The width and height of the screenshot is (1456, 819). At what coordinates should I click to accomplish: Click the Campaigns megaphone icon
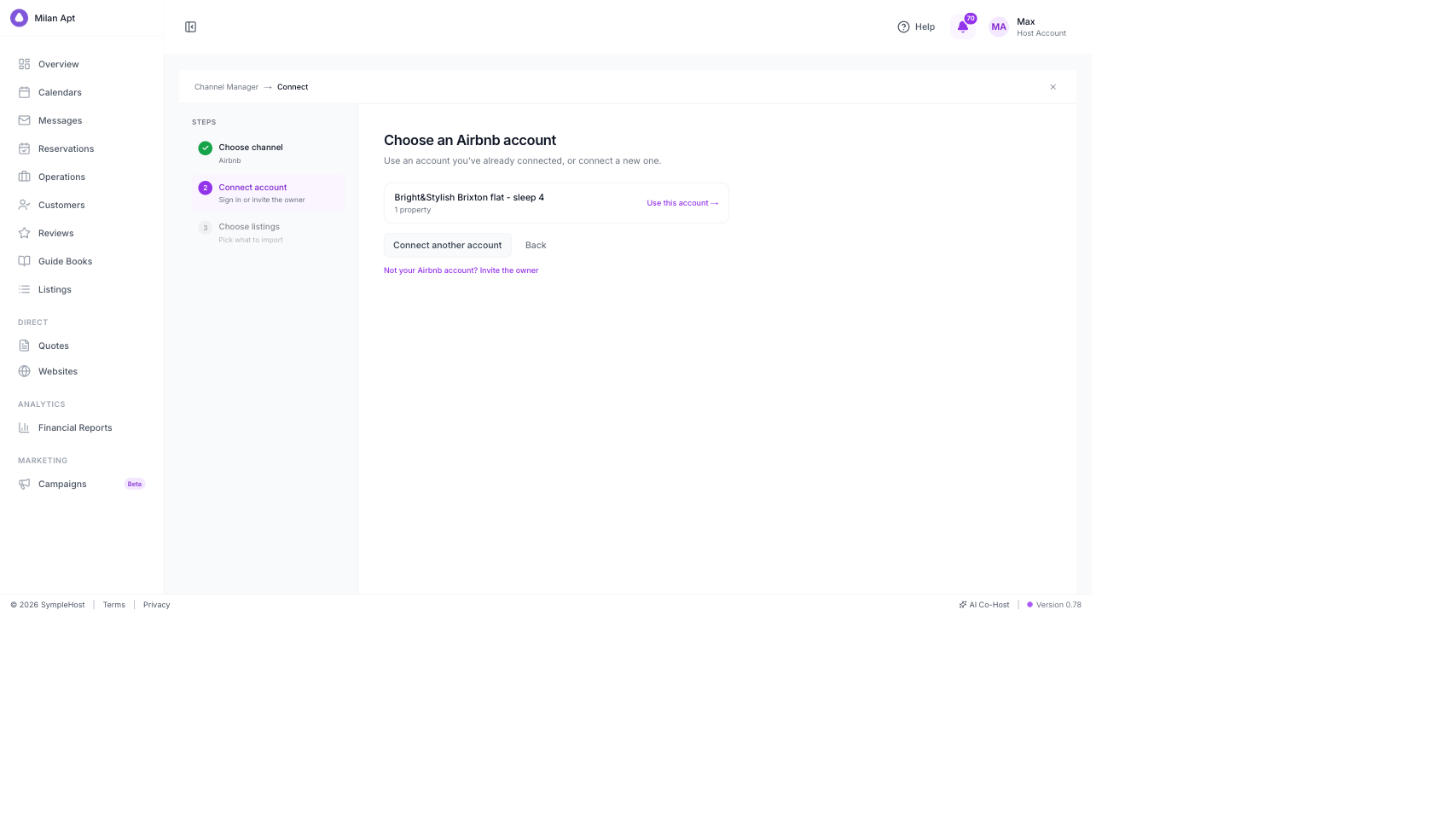click(x=25, y=484)
